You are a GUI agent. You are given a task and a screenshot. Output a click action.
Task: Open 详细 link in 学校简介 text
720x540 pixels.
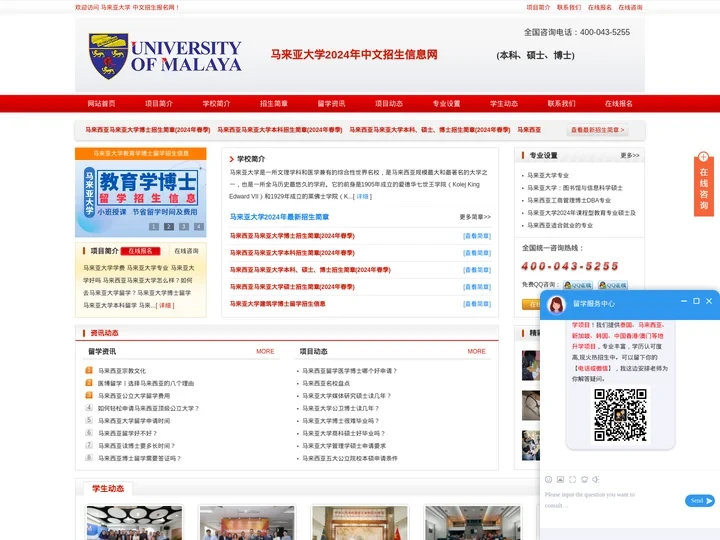point(362,197)
